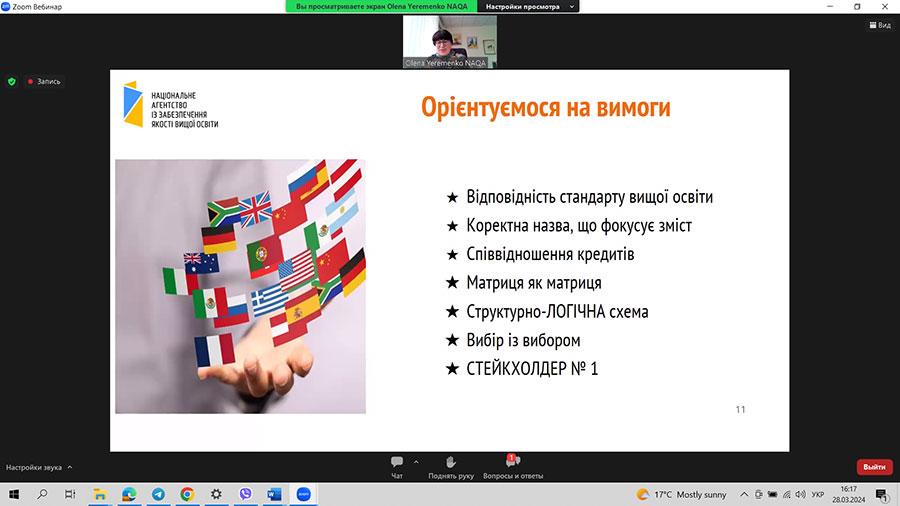The image size is (900, 506).
Task: Open network Wi-Fi tray icon
Action: pyautogui.click(x=787, y=494)
